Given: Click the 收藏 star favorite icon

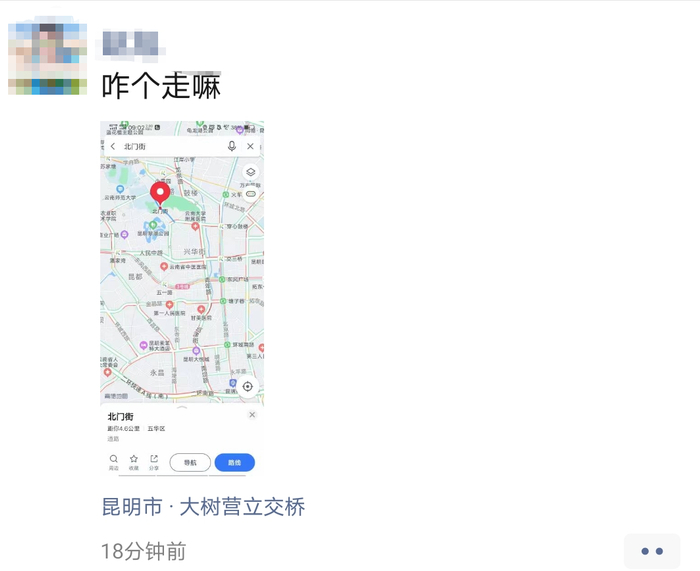Looking at the screenshot, I should click(x=133, y=462).
